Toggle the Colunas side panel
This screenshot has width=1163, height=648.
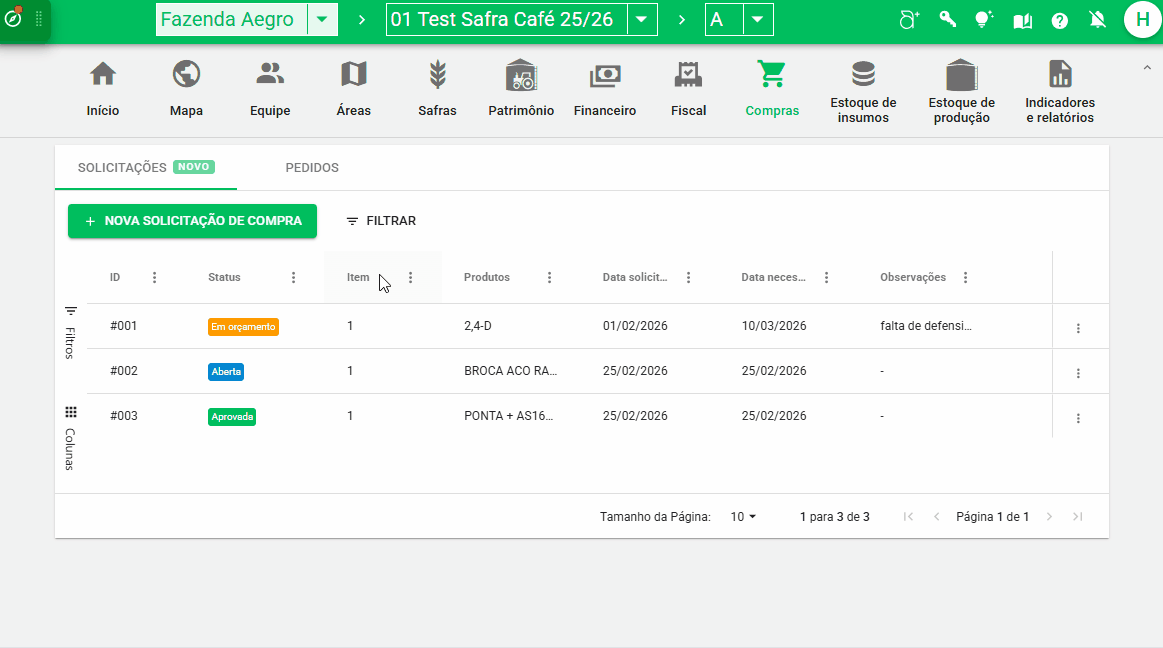pos(70,437)
